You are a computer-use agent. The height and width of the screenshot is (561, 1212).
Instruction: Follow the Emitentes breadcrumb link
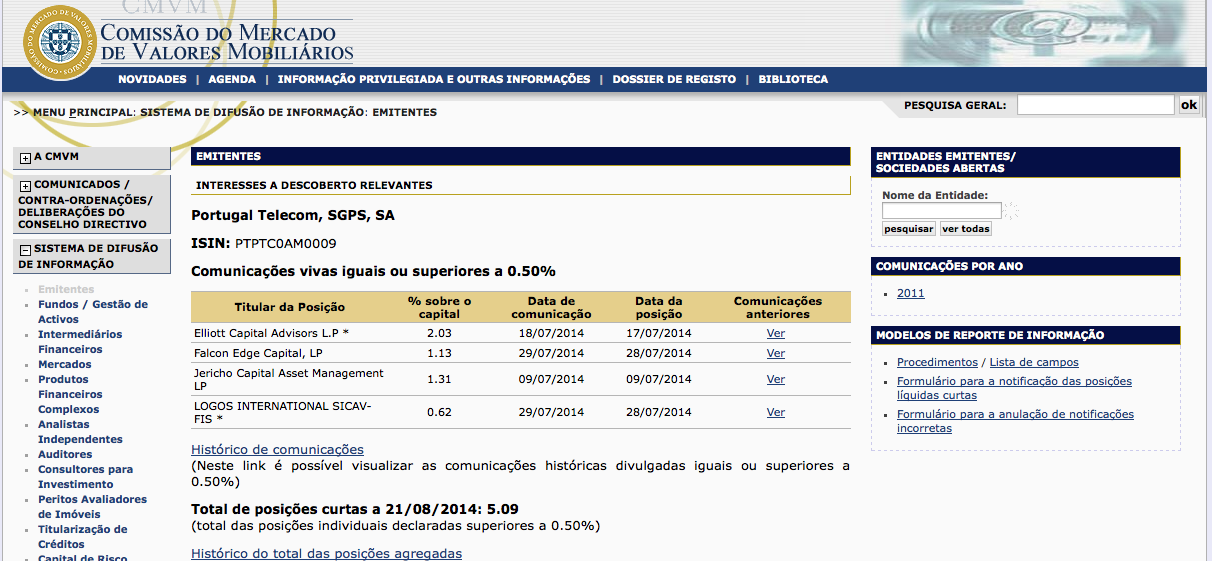tap(404, 112)
